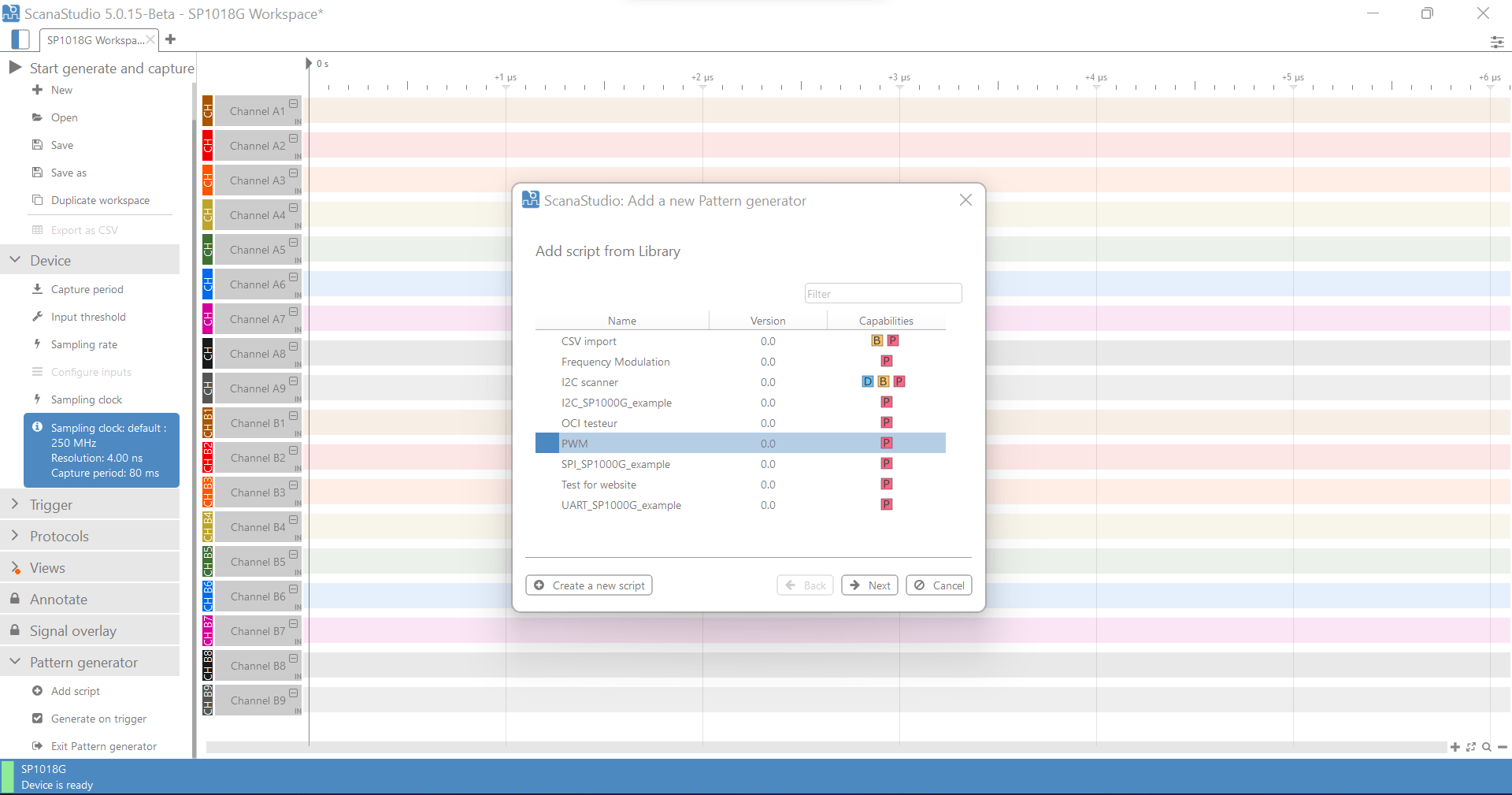The height and width of the screenshot is (795, 1512).
Task: Add a new workspace tab with plus icon
Action: (x=171, y=39)
